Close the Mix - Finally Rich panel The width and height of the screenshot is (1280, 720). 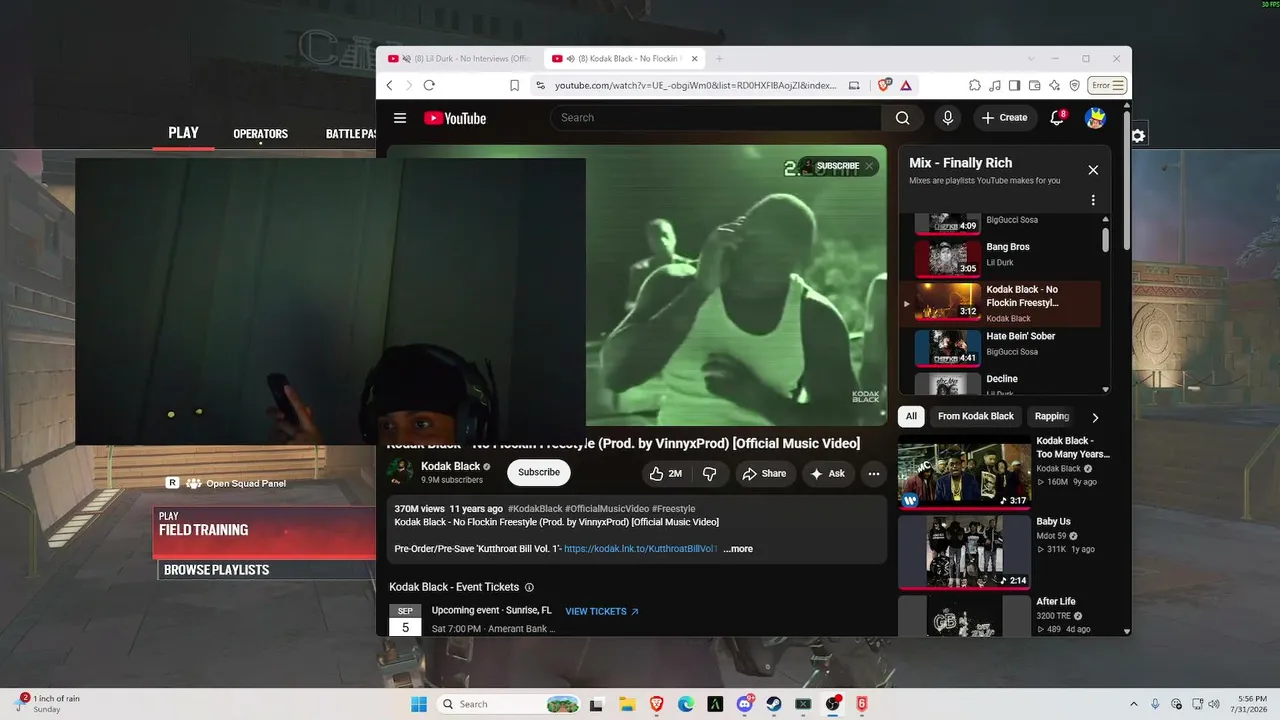point(1093,170)
